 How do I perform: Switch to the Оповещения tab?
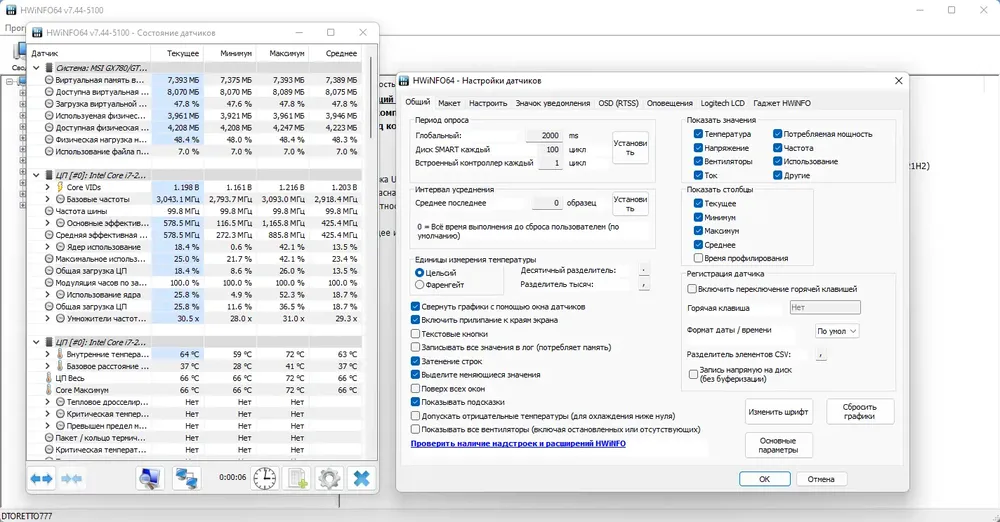(x=670, y=103)
